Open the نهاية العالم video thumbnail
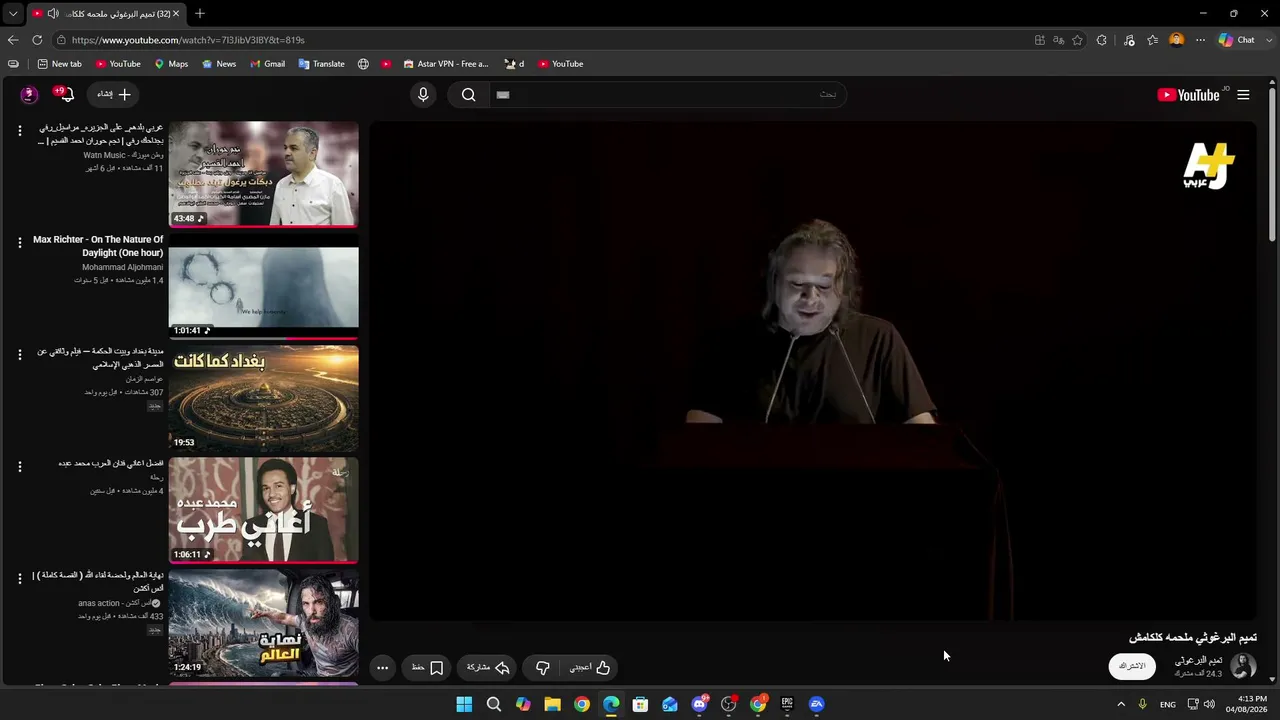Screen dimensions: 1280x720 pos(263,623)
